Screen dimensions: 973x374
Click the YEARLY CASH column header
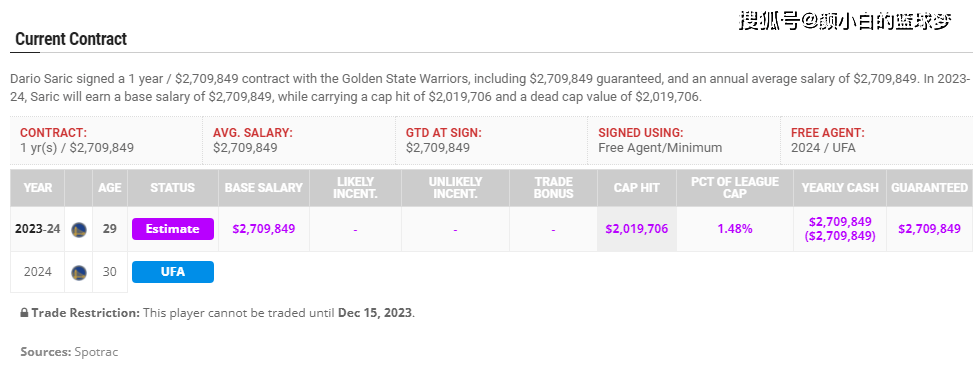click(840, 188)
